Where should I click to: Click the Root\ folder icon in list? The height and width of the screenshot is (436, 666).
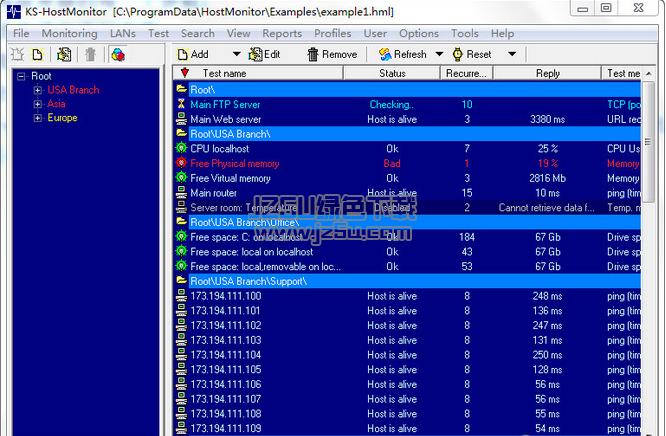pyautogui.click(x=181, y=89)
